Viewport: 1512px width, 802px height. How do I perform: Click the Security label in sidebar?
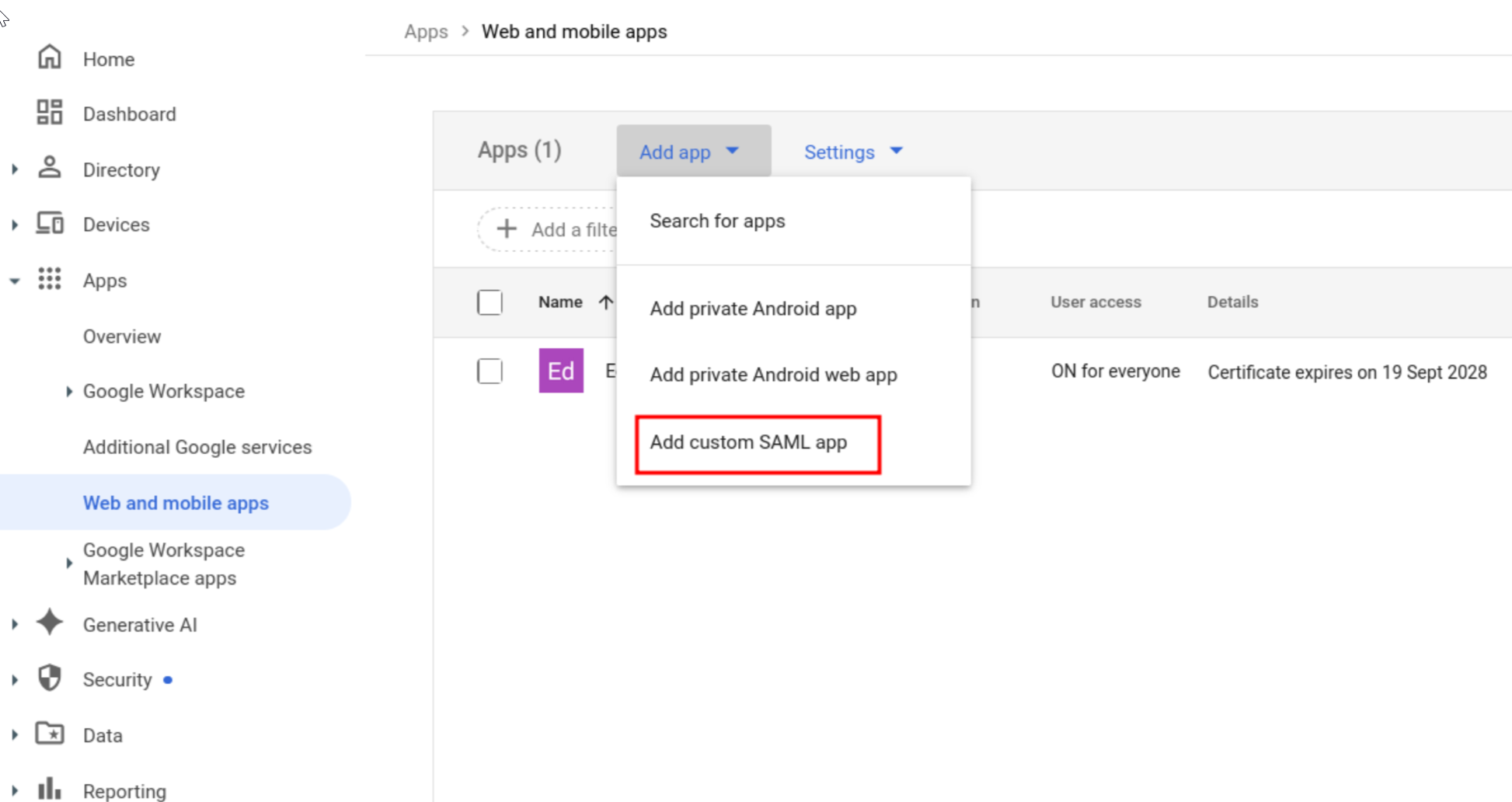point(117,680)
